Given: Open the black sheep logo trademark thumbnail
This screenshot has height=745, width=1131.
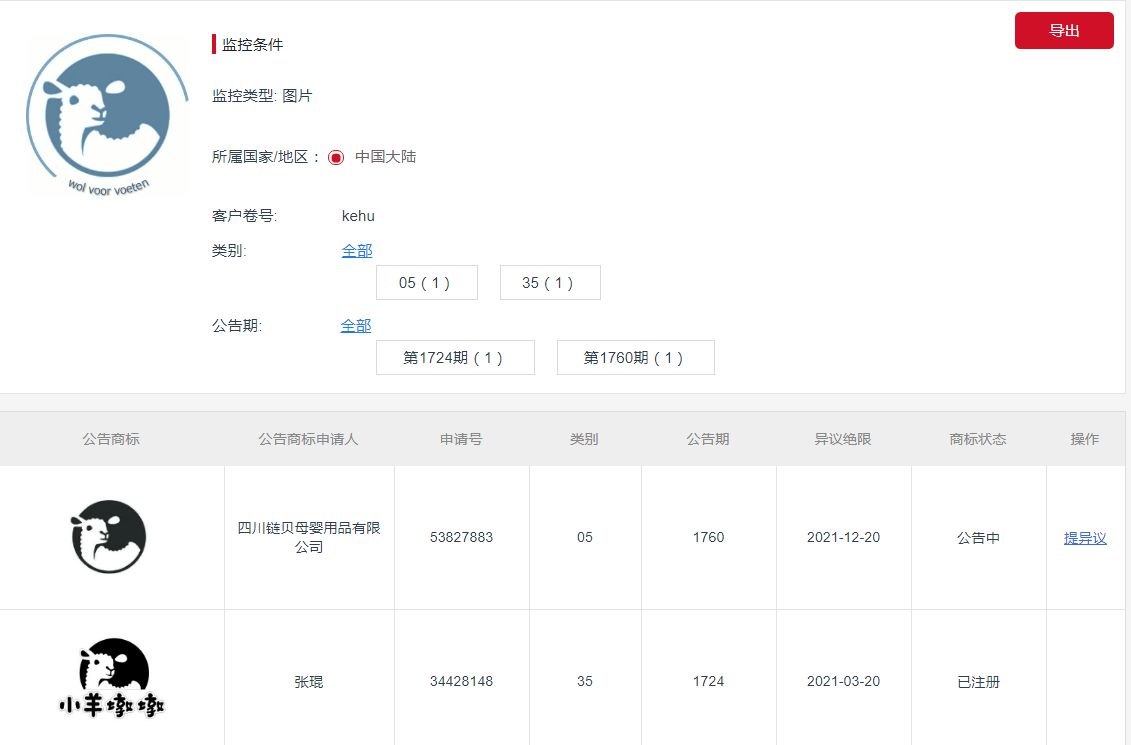Looking at the screenshot, I should click(109, 537).
